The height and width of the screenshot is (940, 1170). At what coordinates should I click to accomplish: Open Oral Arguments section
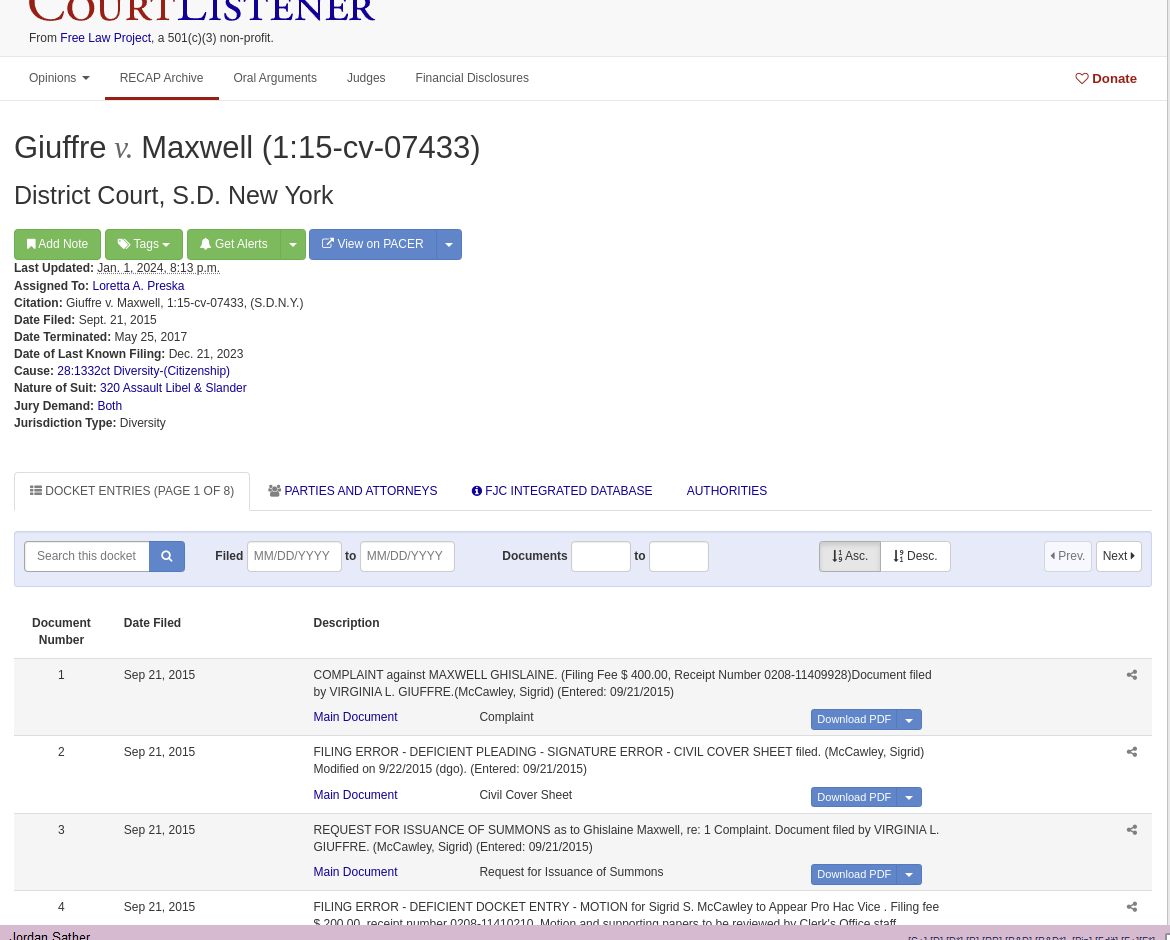coord(275,78)
